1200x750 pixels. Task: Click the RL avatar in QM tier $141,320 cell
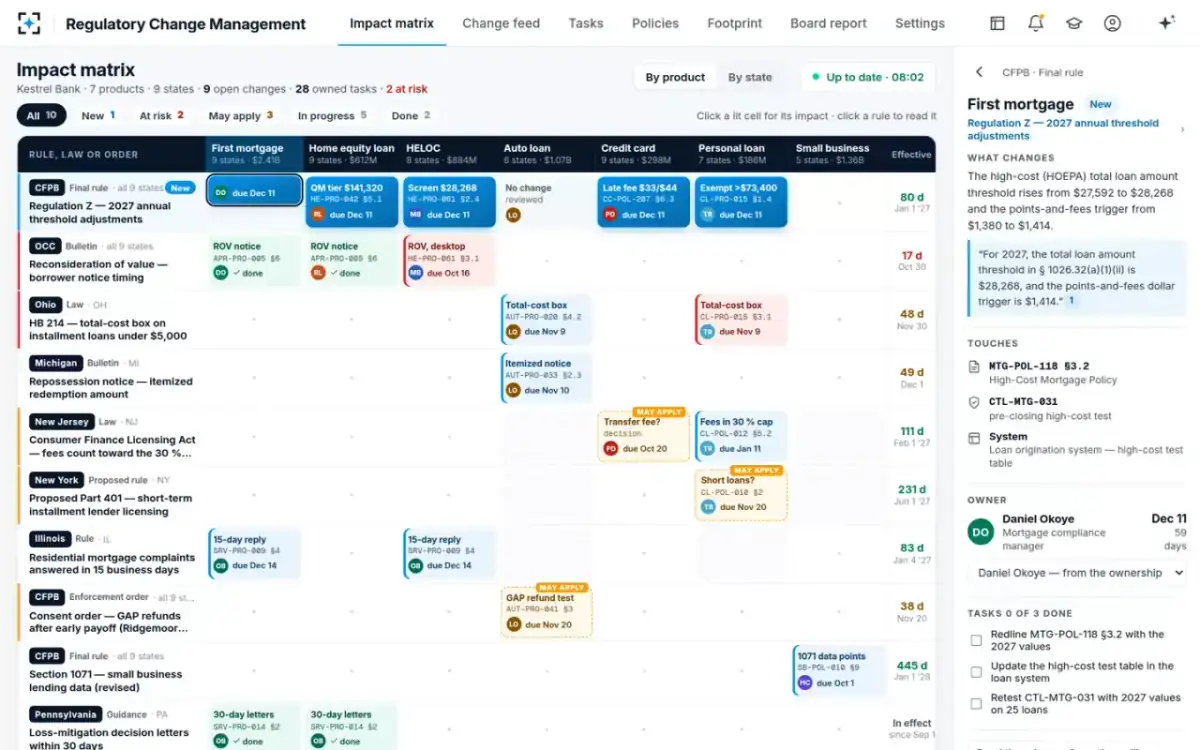coord(318,215)
